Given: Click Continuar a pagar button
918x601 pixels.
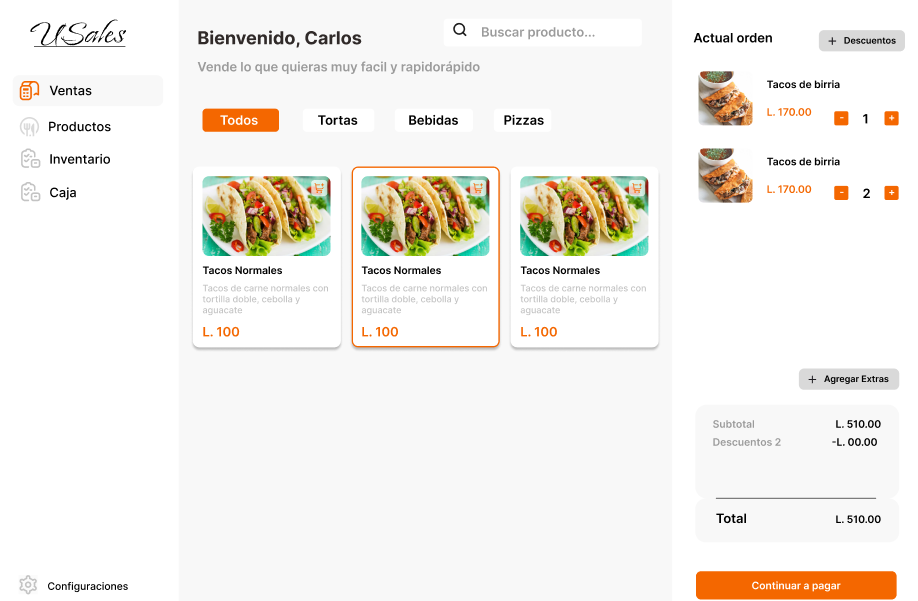Looking at the screenshot, I should pos(796,585).
